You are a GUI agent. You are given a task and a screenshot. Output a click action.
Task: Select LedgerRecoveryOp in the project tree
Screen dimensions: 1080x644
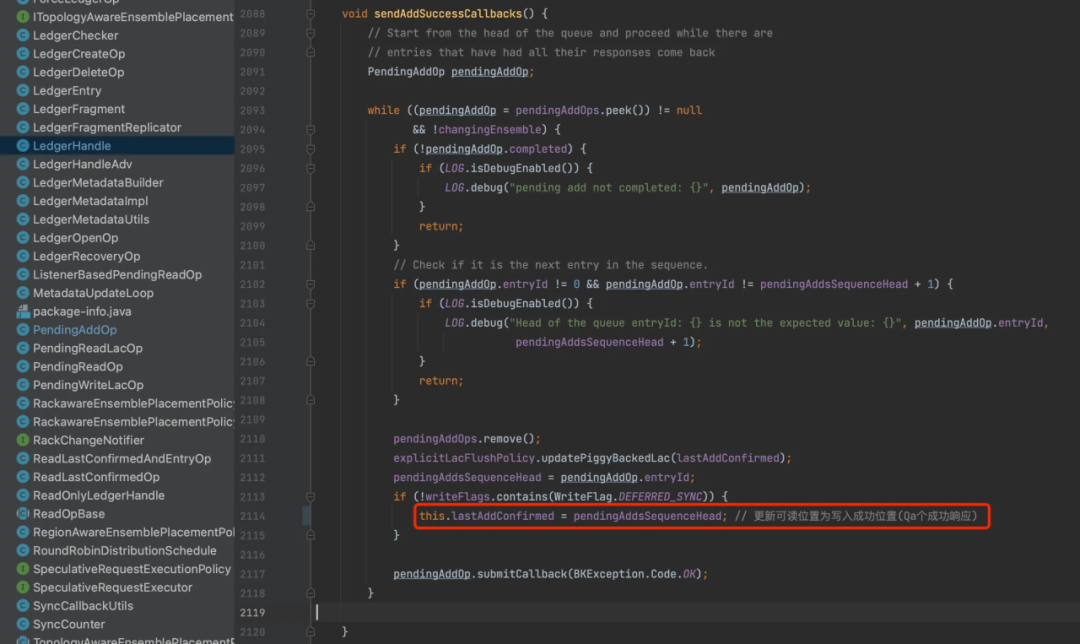pyautogui.click(x=86, y=256)
